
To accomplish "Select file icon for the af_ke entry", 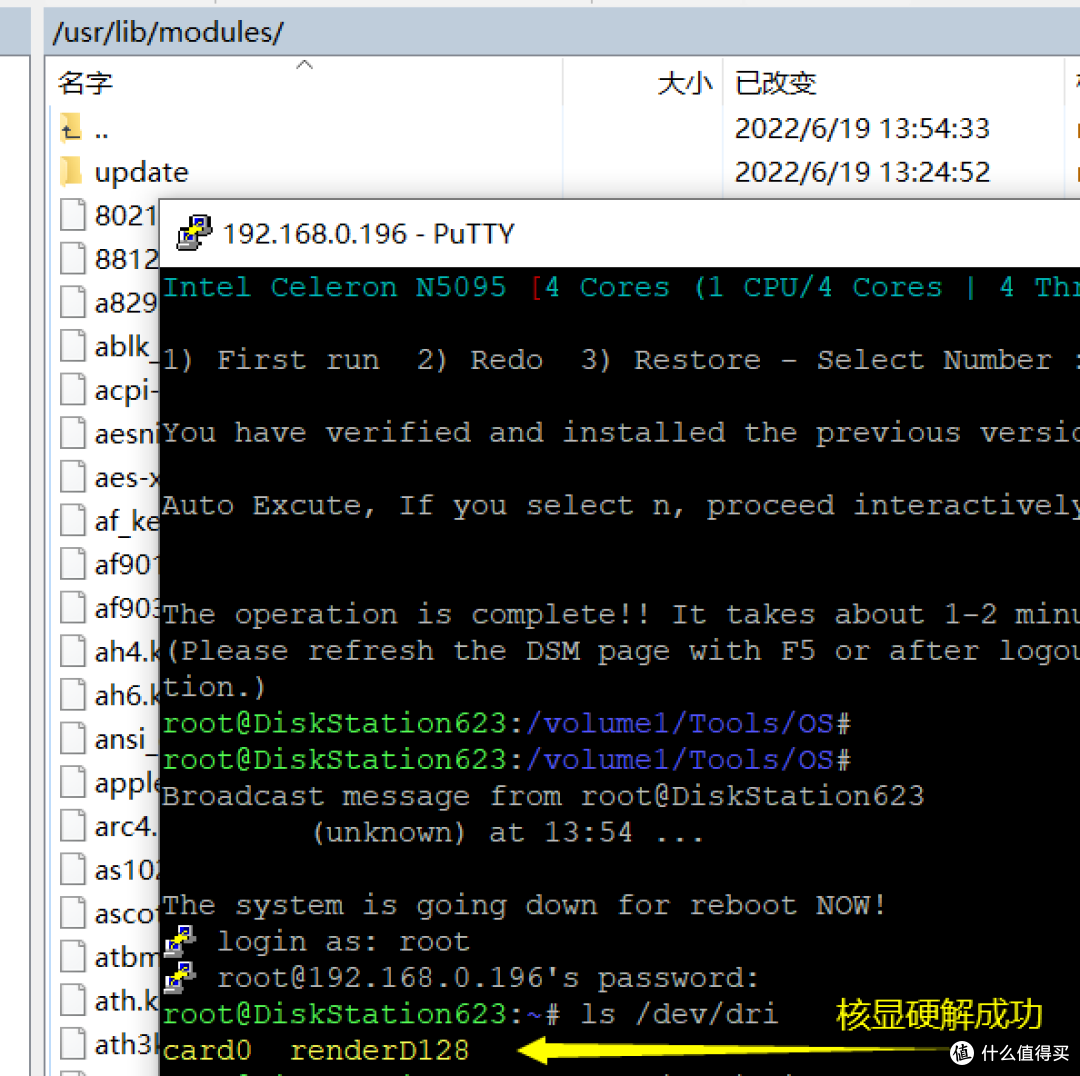I will point(72,519).
